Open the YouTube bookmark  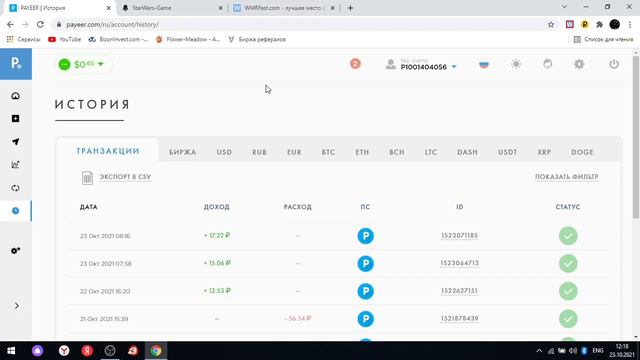64,39
